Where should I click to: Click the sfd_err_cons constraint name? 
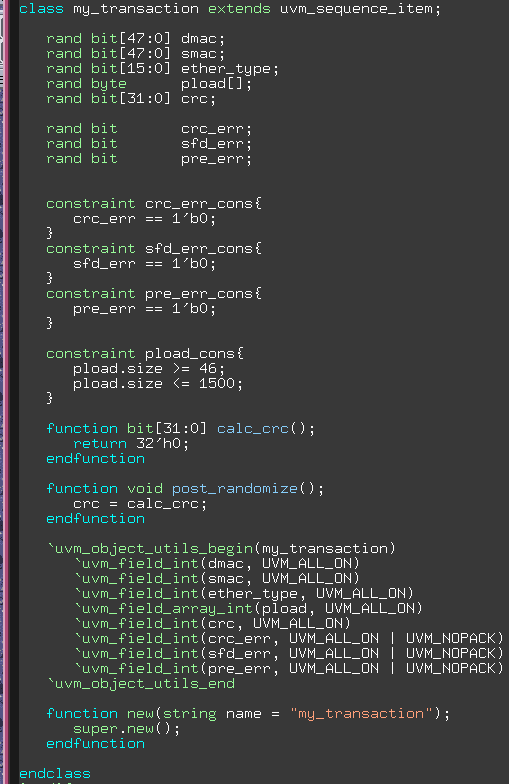pyautogui.click(x=198, y=248)
